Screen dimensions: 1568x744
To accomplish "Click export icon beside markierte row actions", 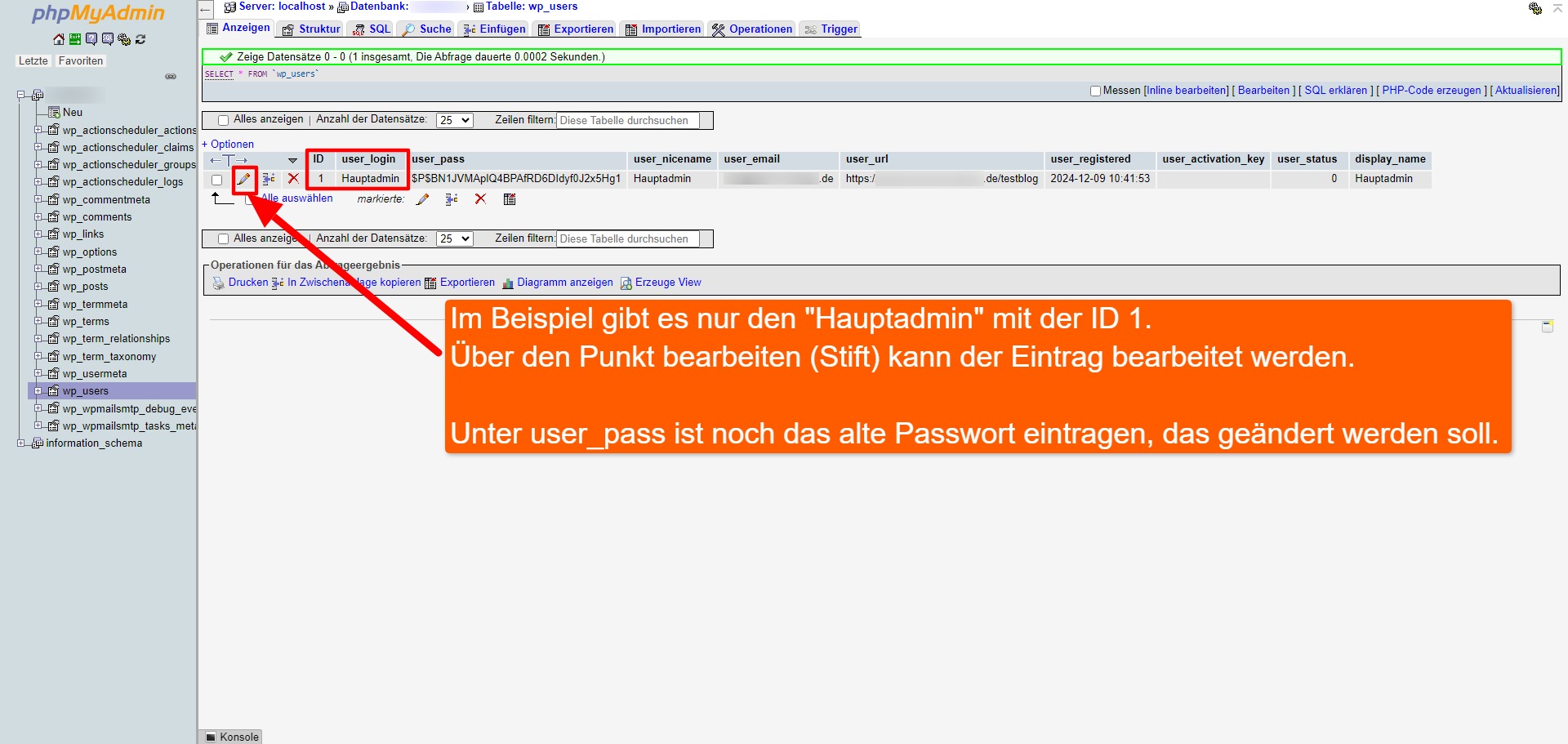I will [510, 199].
